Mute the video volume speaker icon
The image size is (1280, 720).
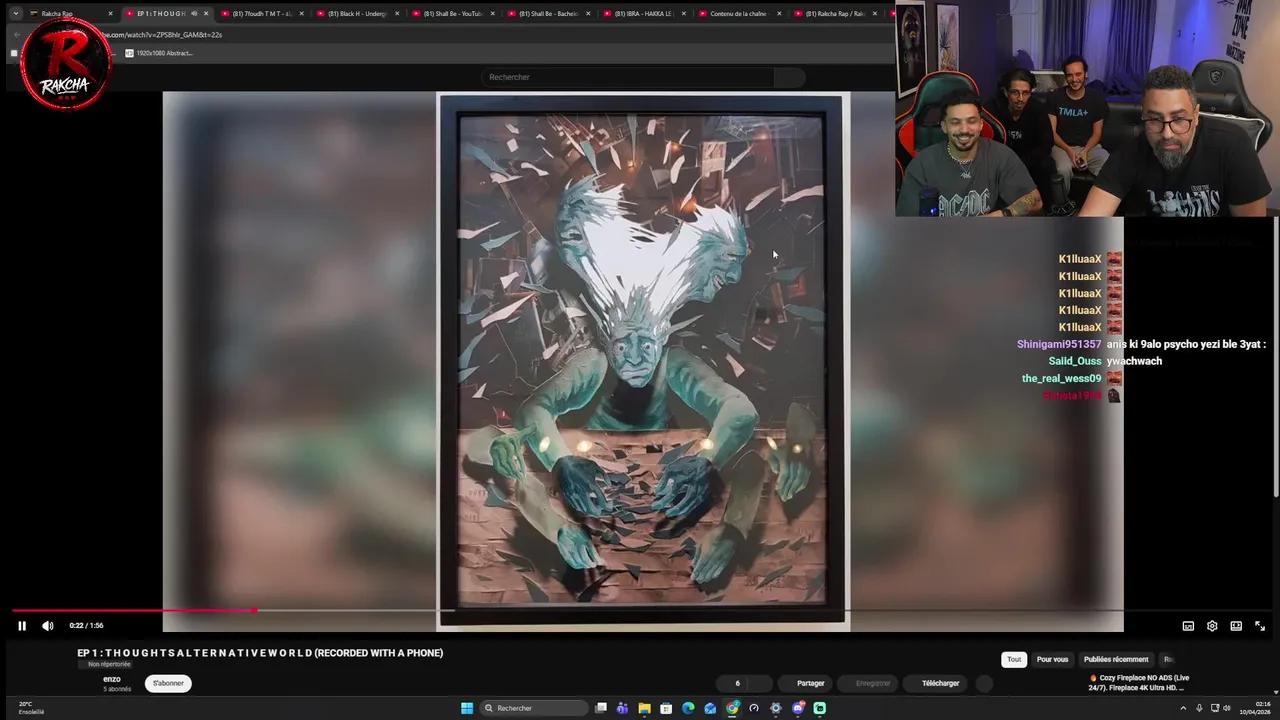tap(47, 626)
